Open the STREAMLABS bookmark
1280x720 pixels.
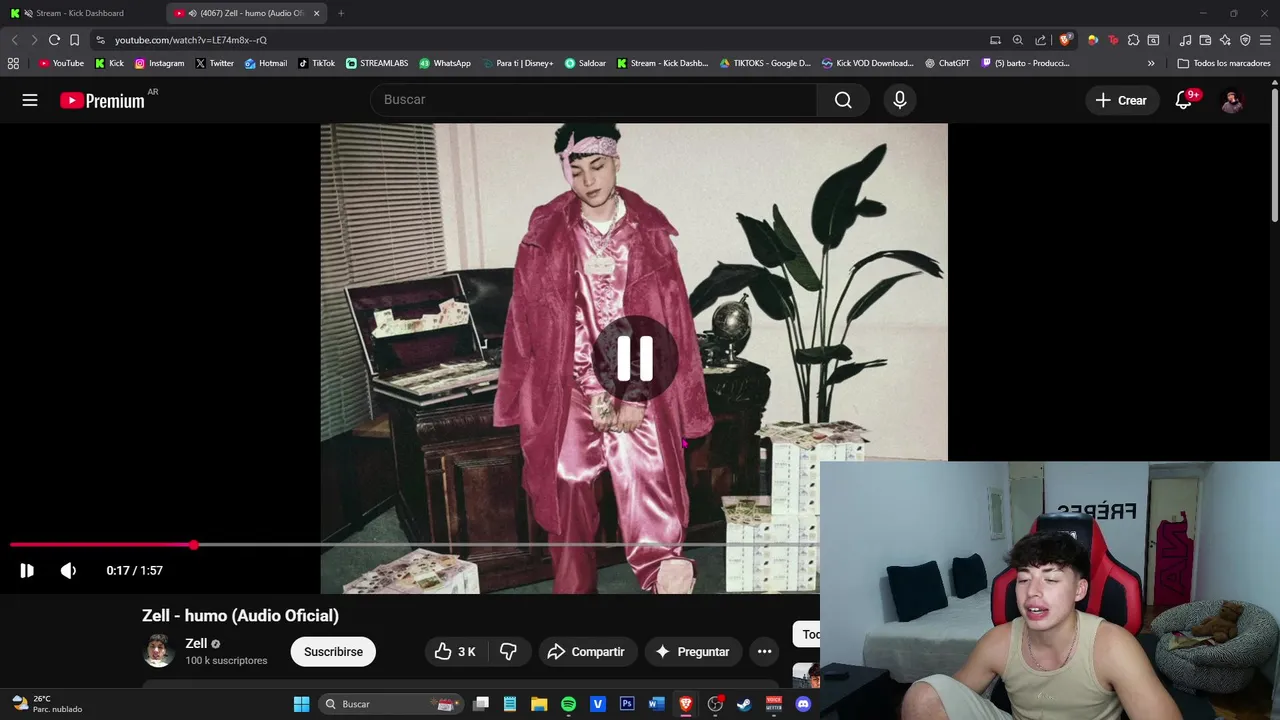coord(377,63)
